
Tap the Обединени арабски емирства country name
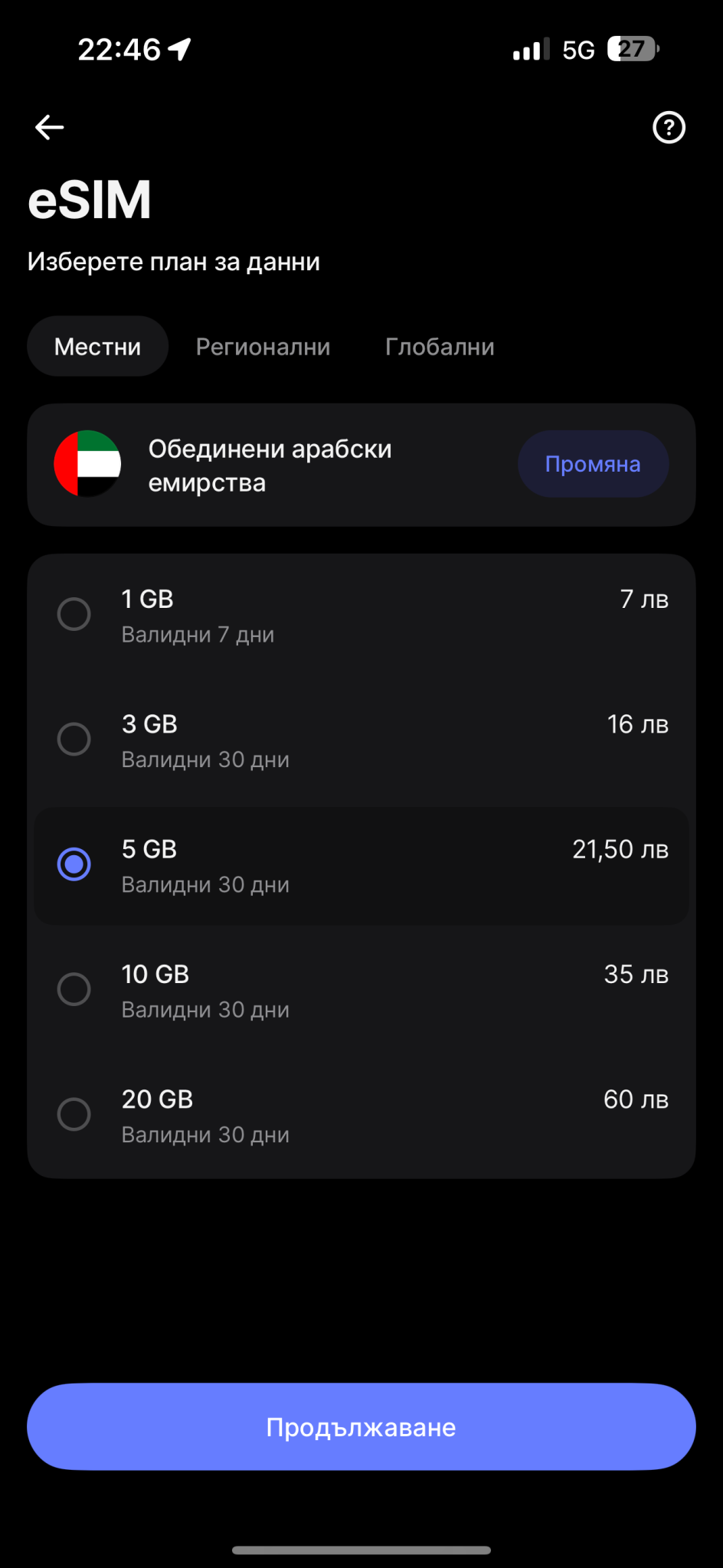(x=270, y=465)
